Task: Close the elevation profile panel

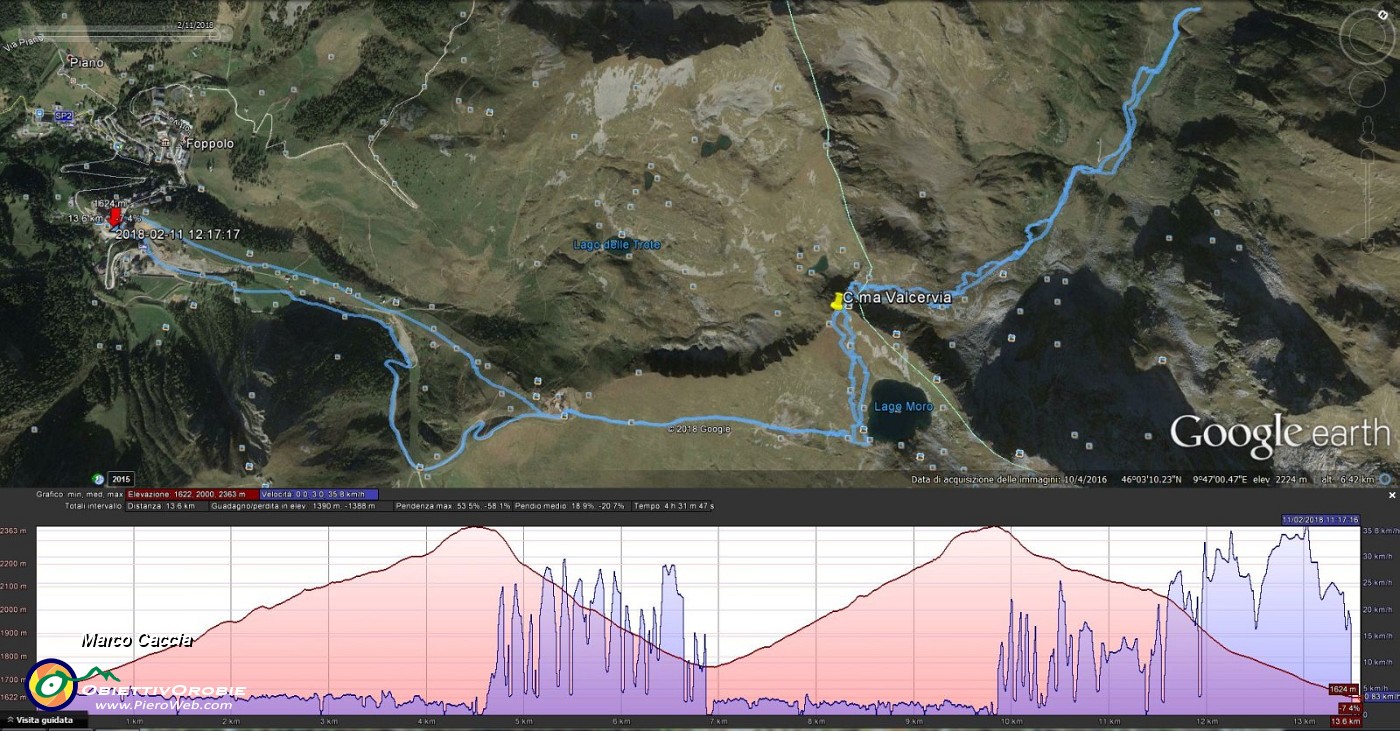Action: (1391, 495)
